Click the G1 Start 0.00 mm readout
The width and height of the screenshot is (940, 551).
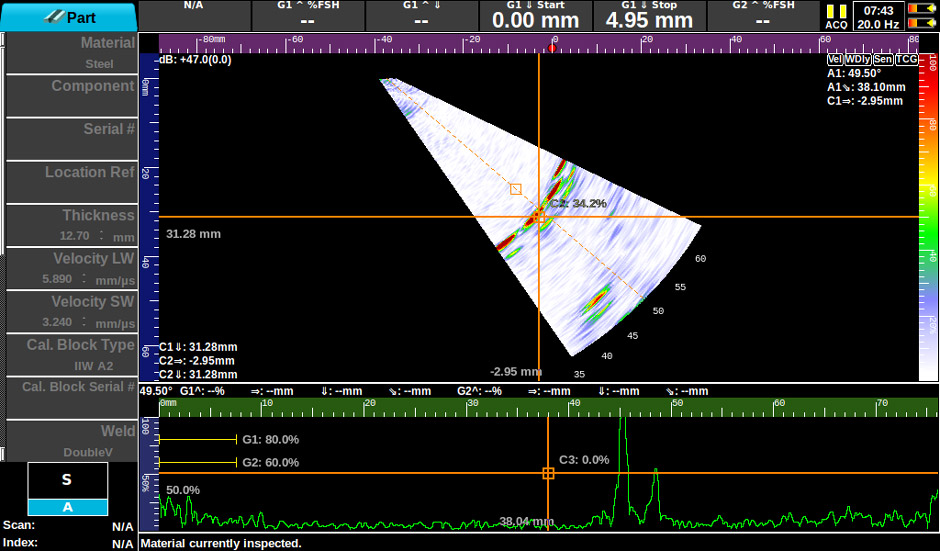(535, 16)
